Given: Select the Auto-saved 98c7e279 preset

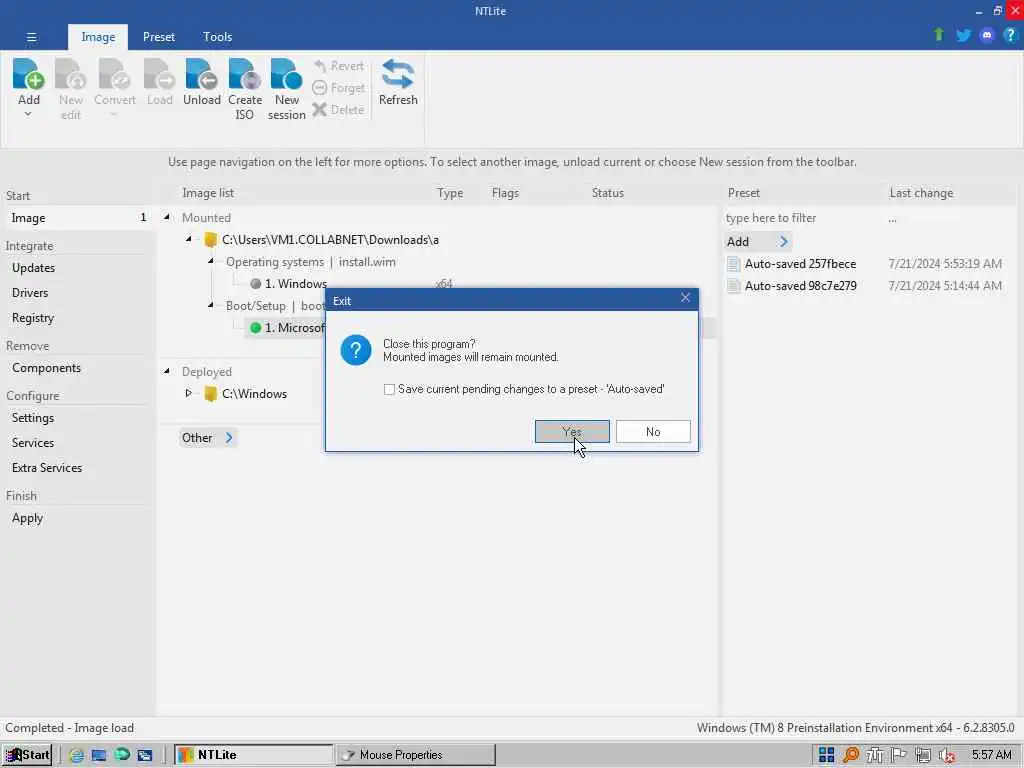Looking at the screenshot, I should pos(800,286).
